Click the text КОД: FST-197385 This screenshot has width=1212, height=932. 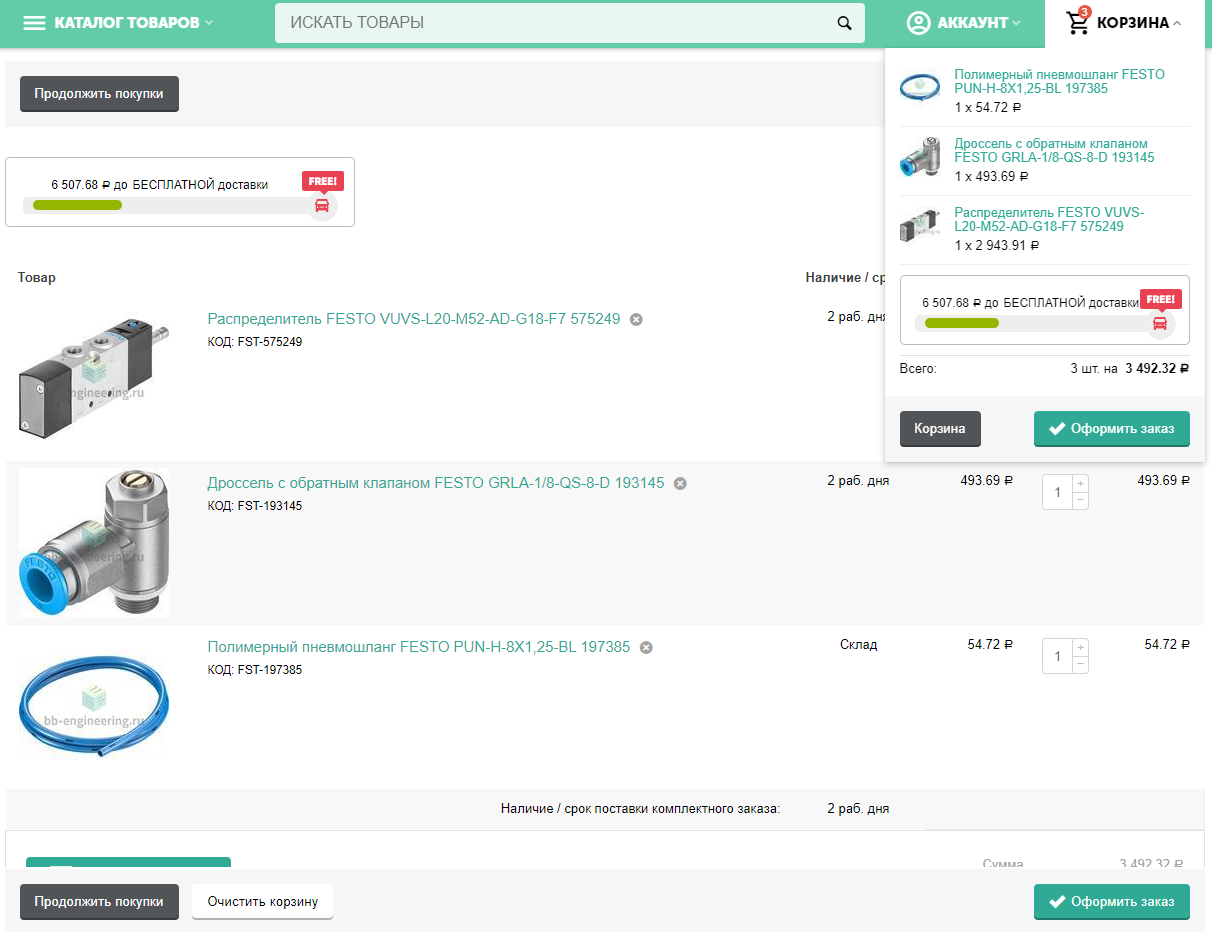coord(255,670)
